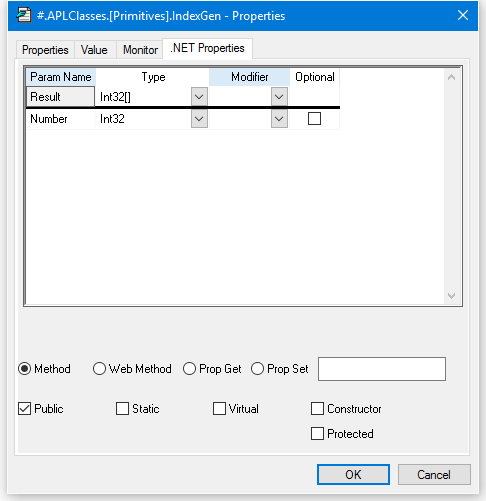Click the Dyalog properties window title icon

(x=24, y=15)
